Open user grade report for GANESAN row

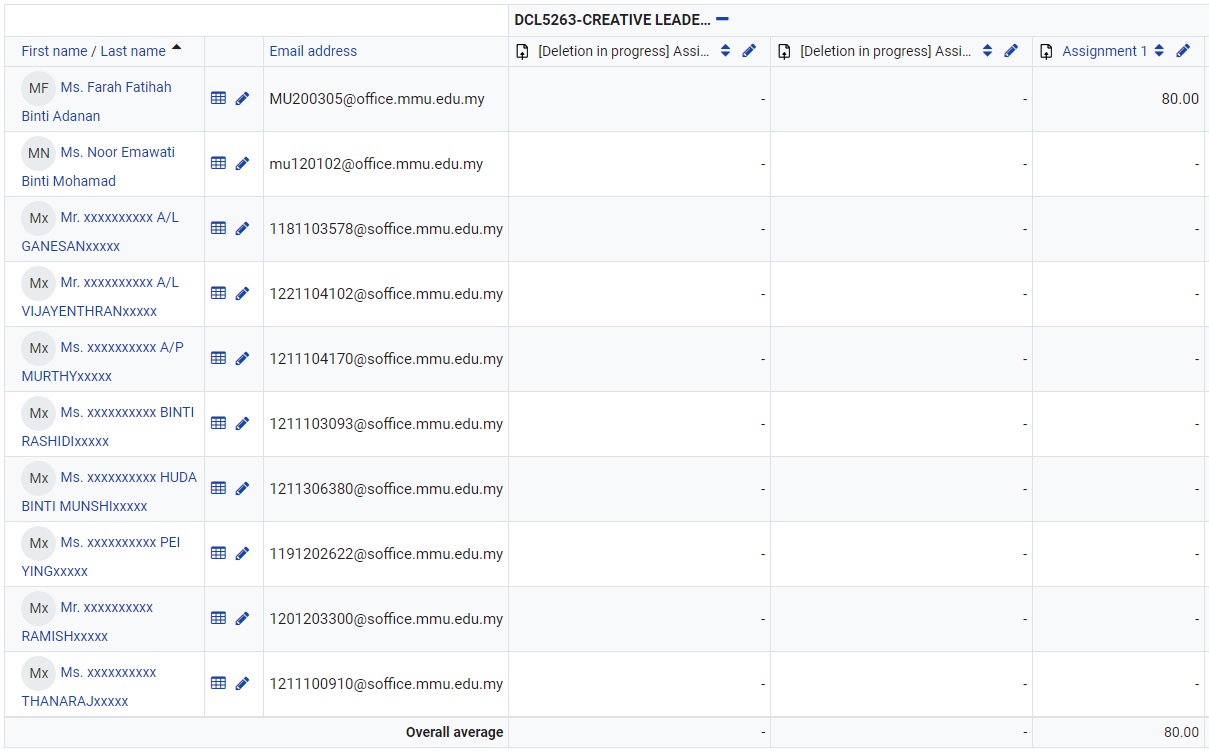(x=219, y=229)
